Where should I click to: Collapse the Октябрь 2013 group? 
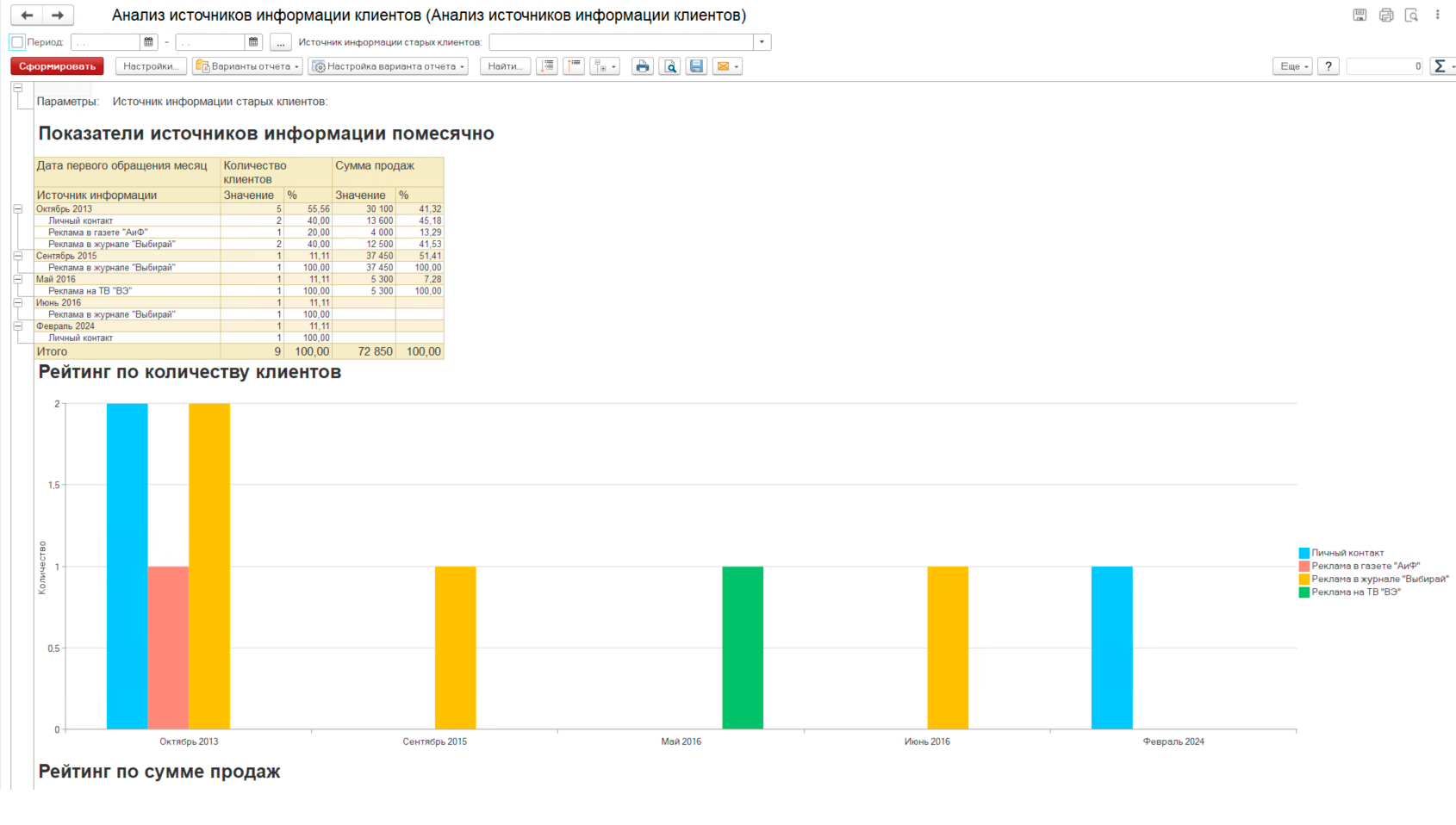(17, 209)
